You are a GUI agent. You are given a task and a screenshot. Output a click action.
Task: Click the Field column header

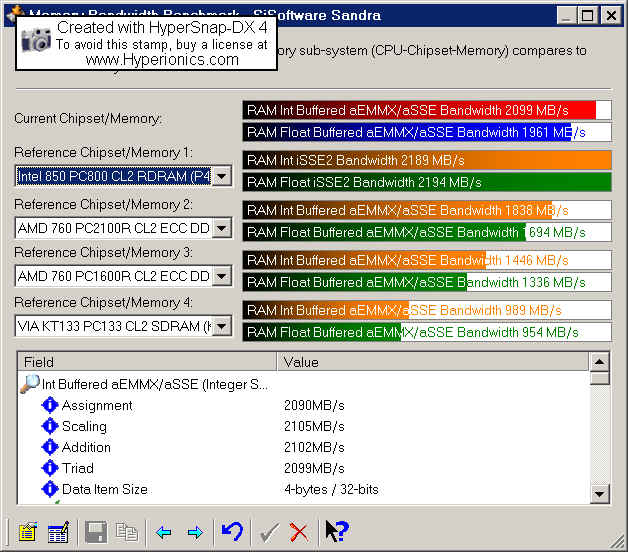tap(146, 362)
